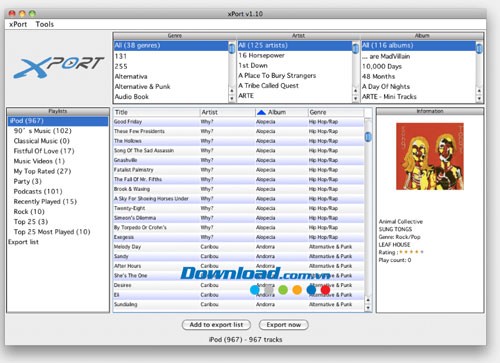
Task: Select album 48 Months
Action: click(x=419, y=76)
